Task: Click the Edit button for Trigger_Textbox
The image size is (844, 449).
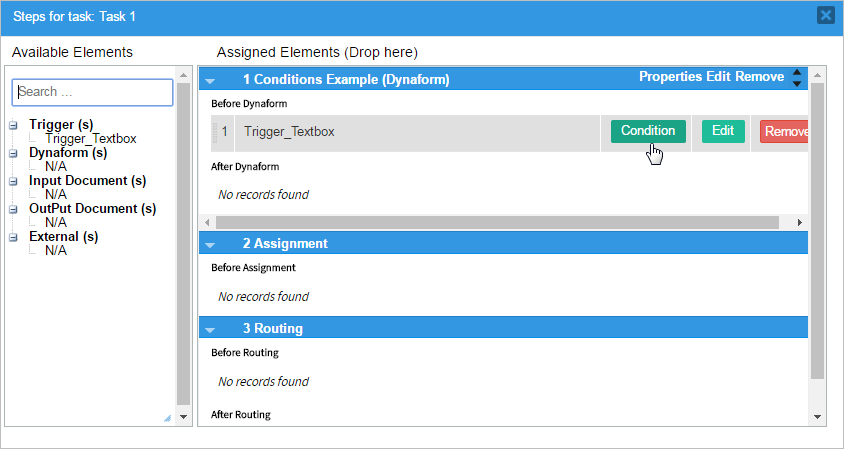Action: pyautogui.click(x=723, y=131)
